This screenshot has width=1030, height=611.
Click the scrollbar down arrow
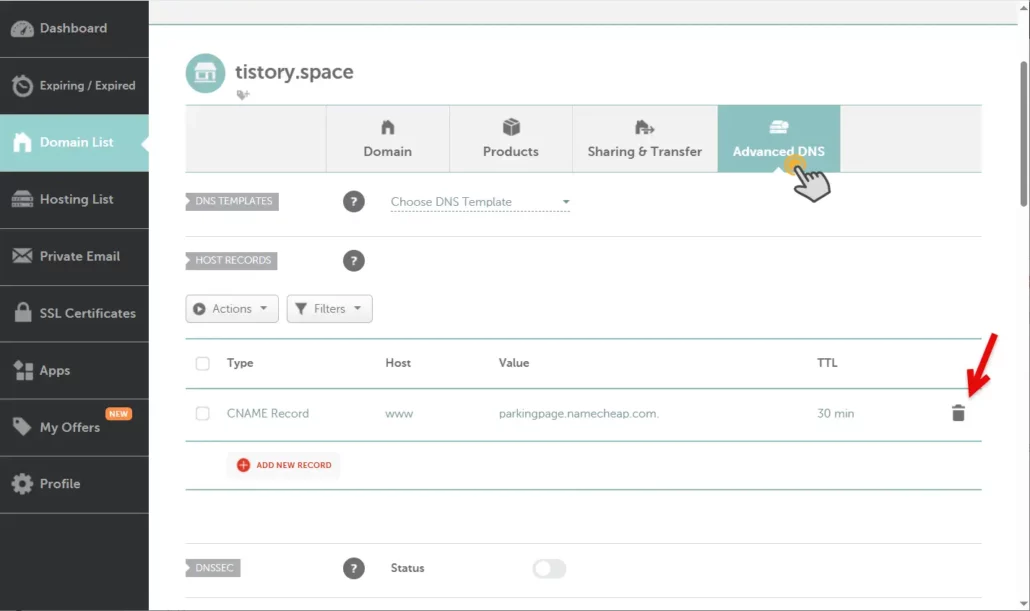[x=1023, y=603]
